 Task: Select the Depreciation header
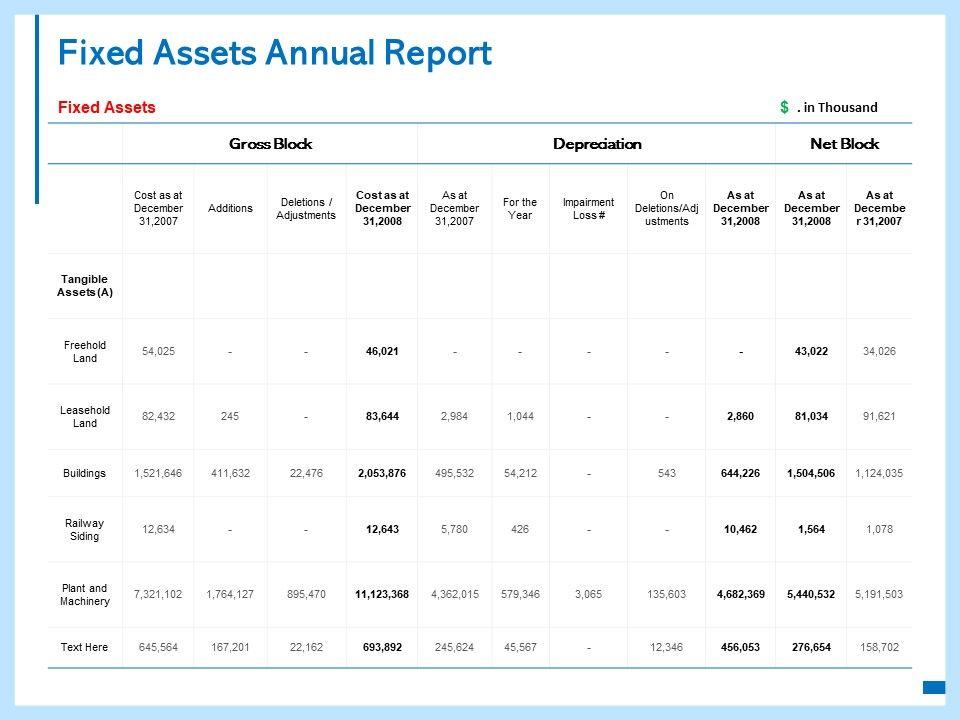coord(597,144)
